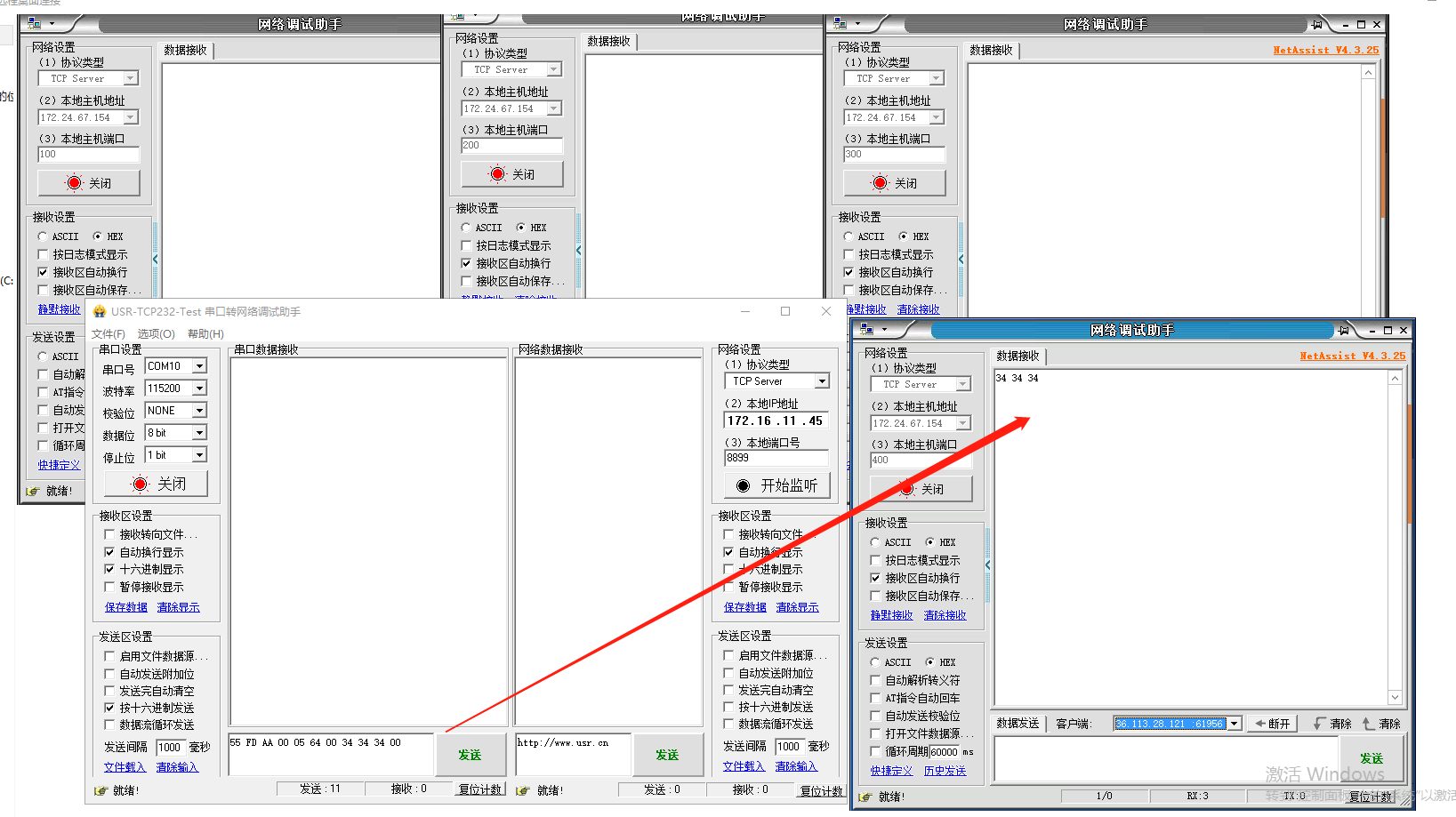This screenshot has width=1456, height=817.
Task: Open the 选项(O) menu
Action: [156, 334]
